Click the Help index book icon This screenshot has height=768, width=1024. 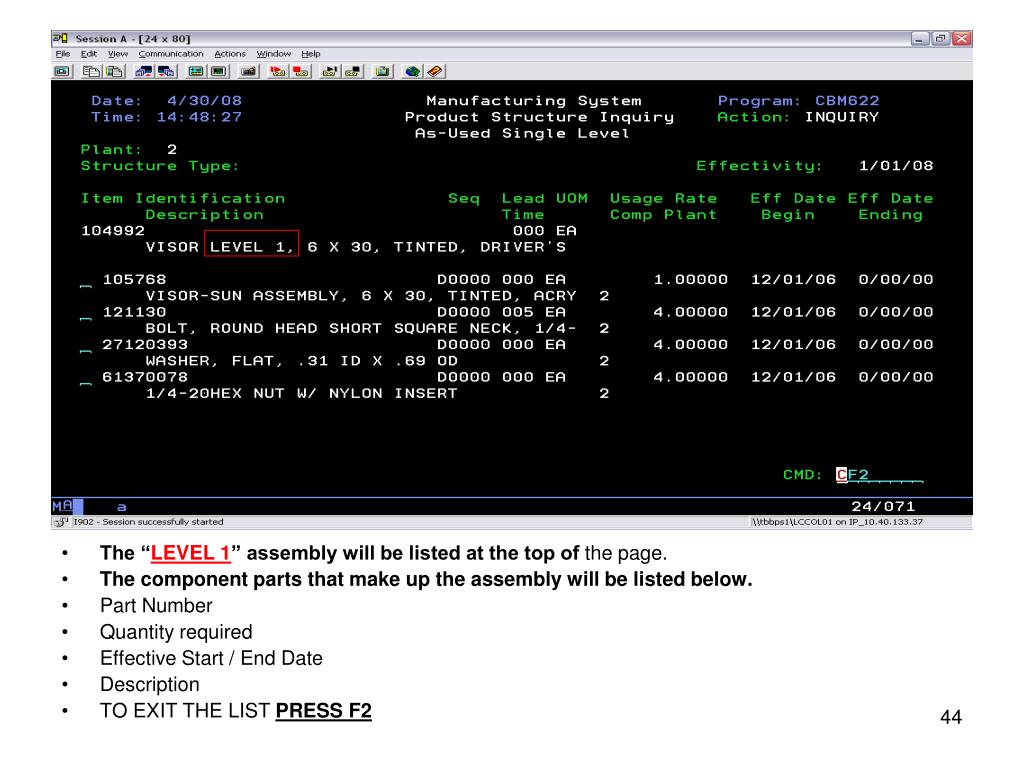(x=436, y=71)
